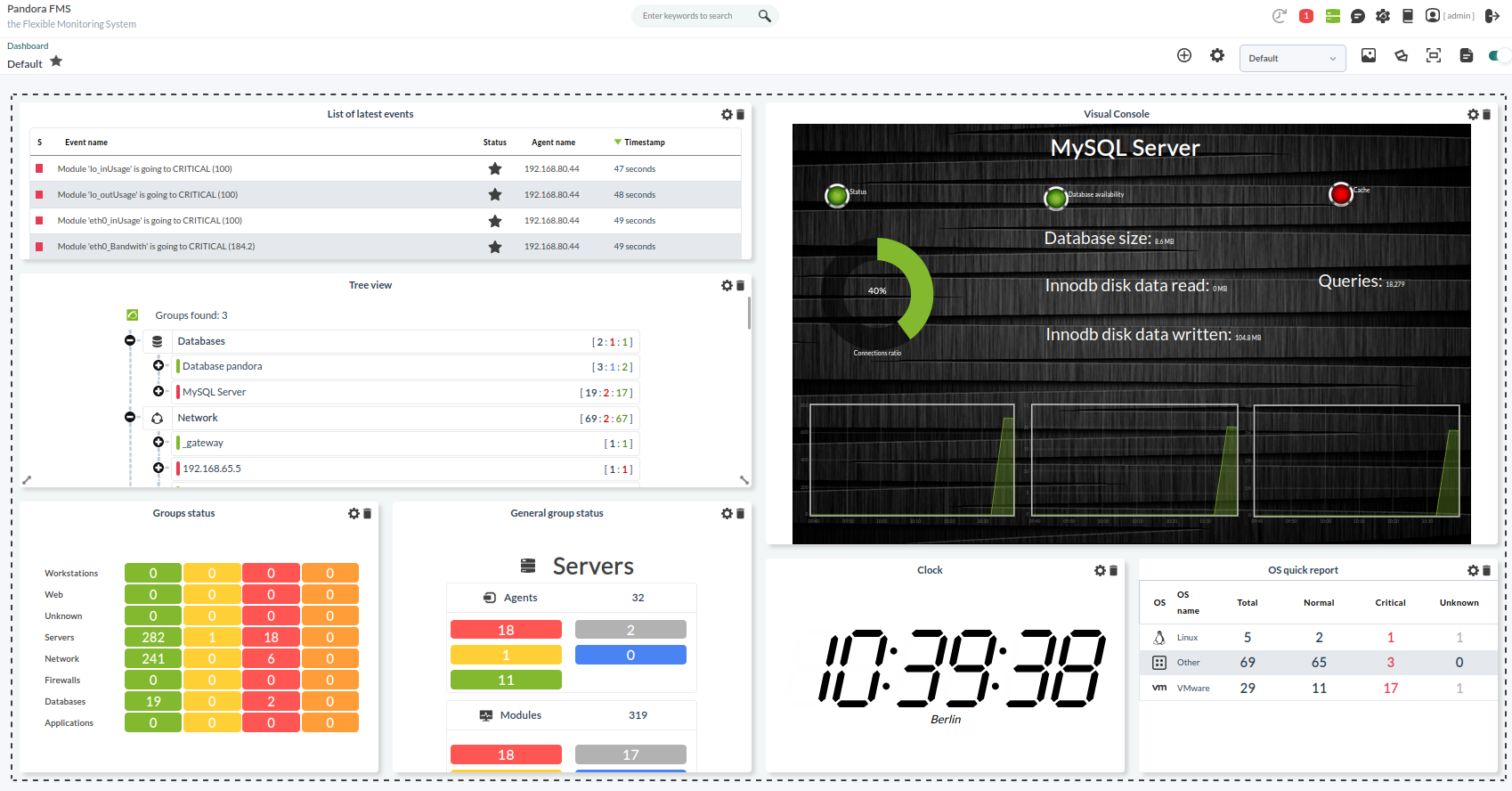Click the green server status icon
The width and height of the screenshot is (1512, 791).
1332,16
